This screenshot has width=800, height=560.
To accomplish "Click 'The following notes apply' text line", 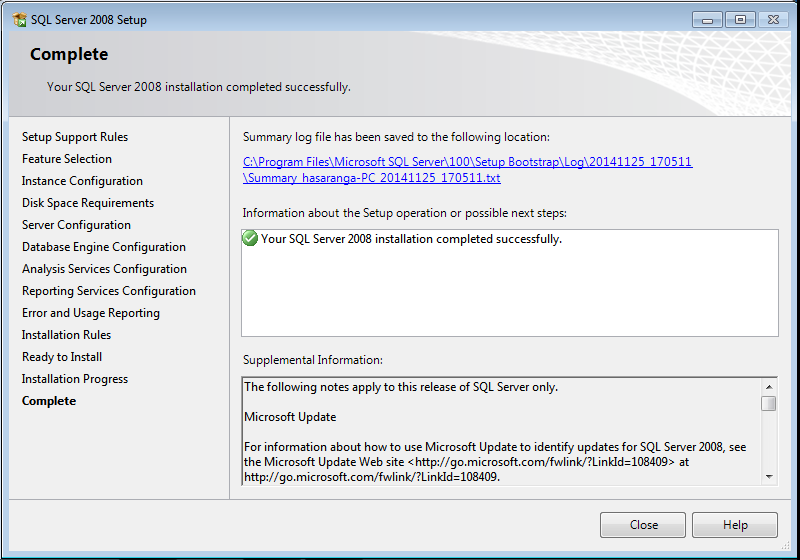I will [x=401, y=387].
